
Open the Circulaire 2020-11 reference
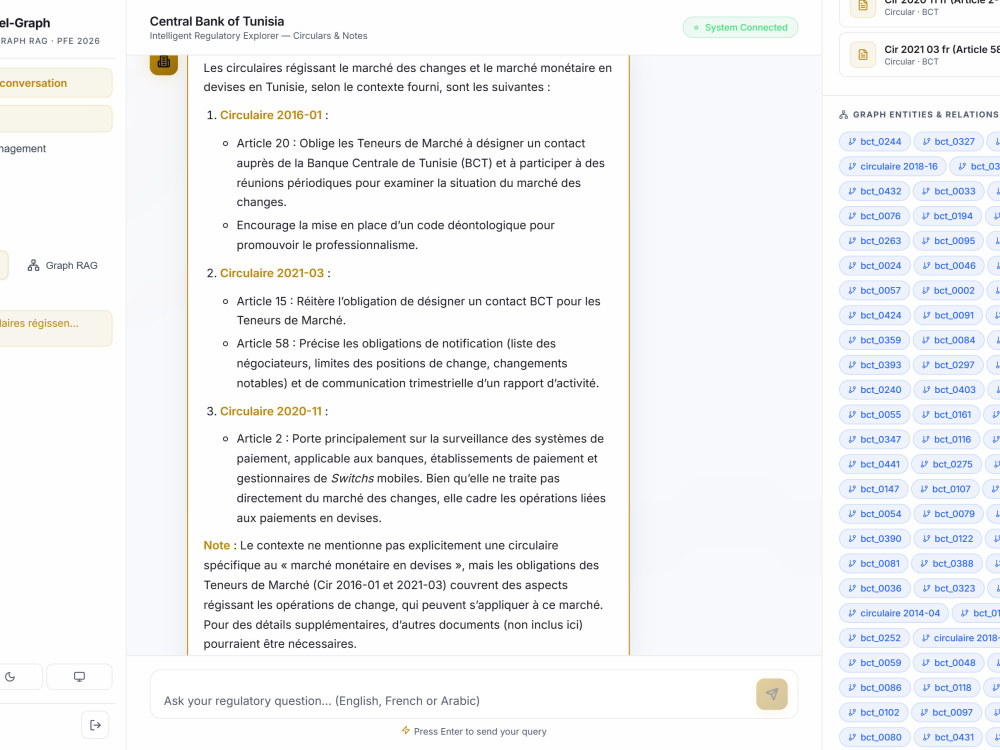pos(271,411)
